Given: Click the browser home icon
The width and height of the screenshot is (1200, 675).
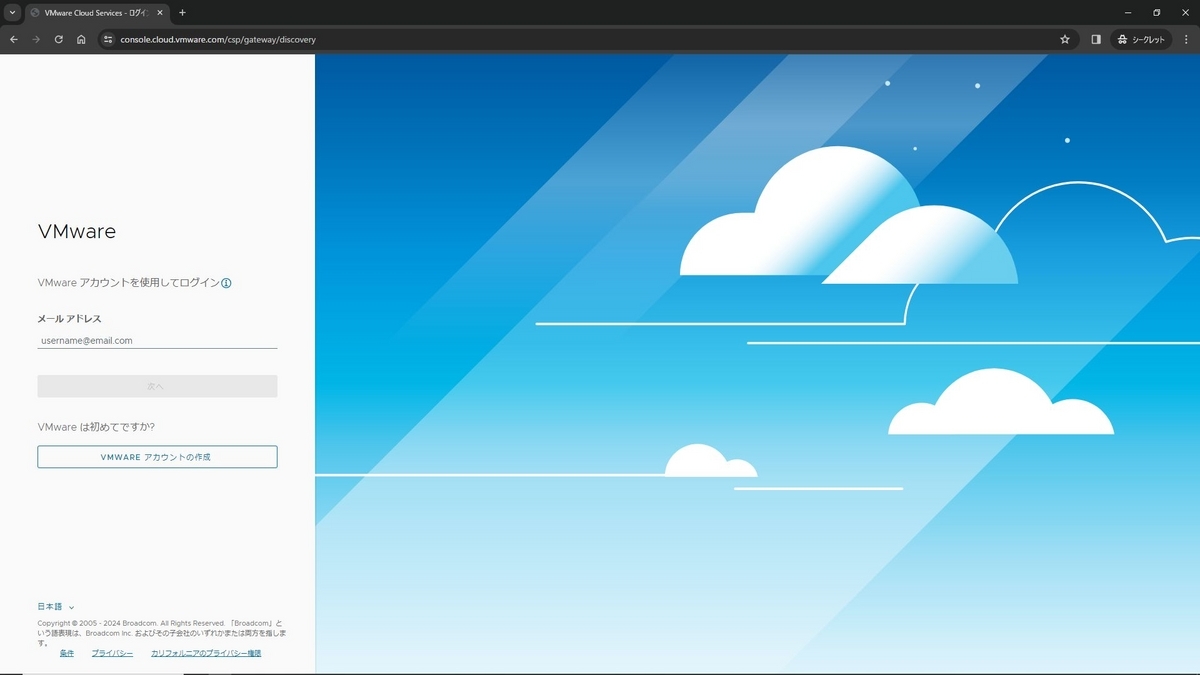Looking at the screenshot, I should 81,39.
